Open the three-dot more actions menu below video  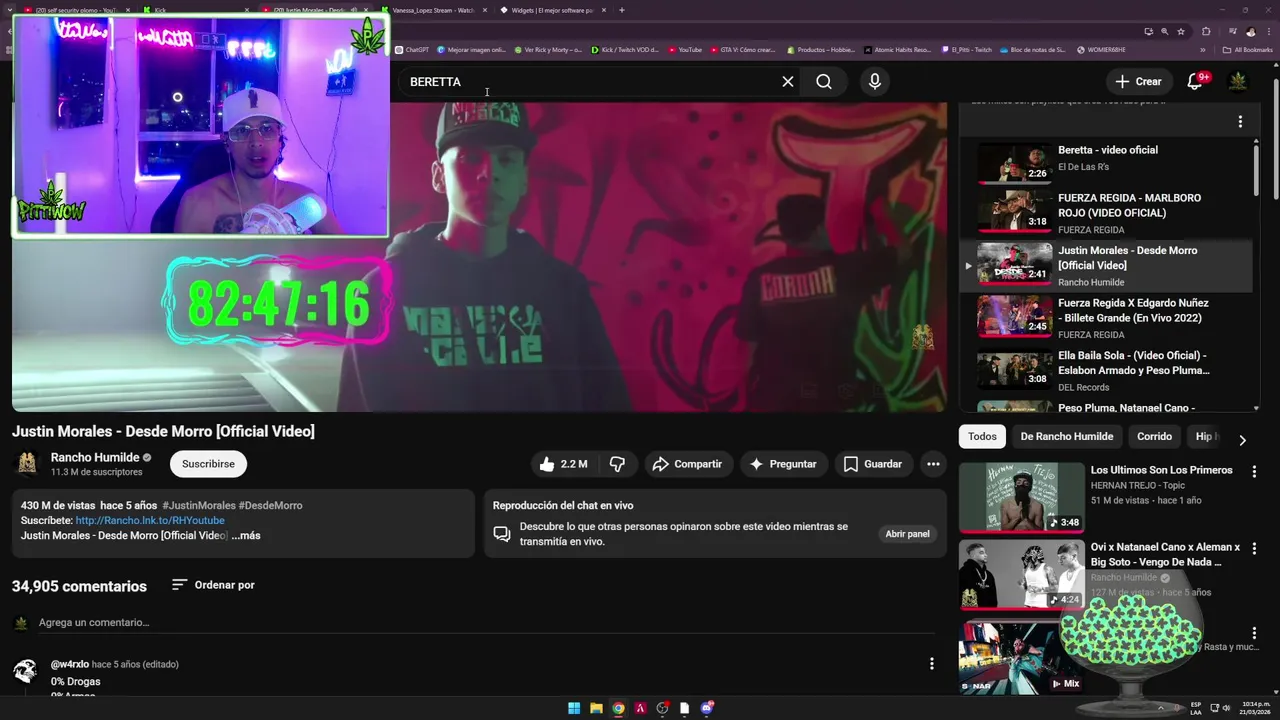pos(933,464)
